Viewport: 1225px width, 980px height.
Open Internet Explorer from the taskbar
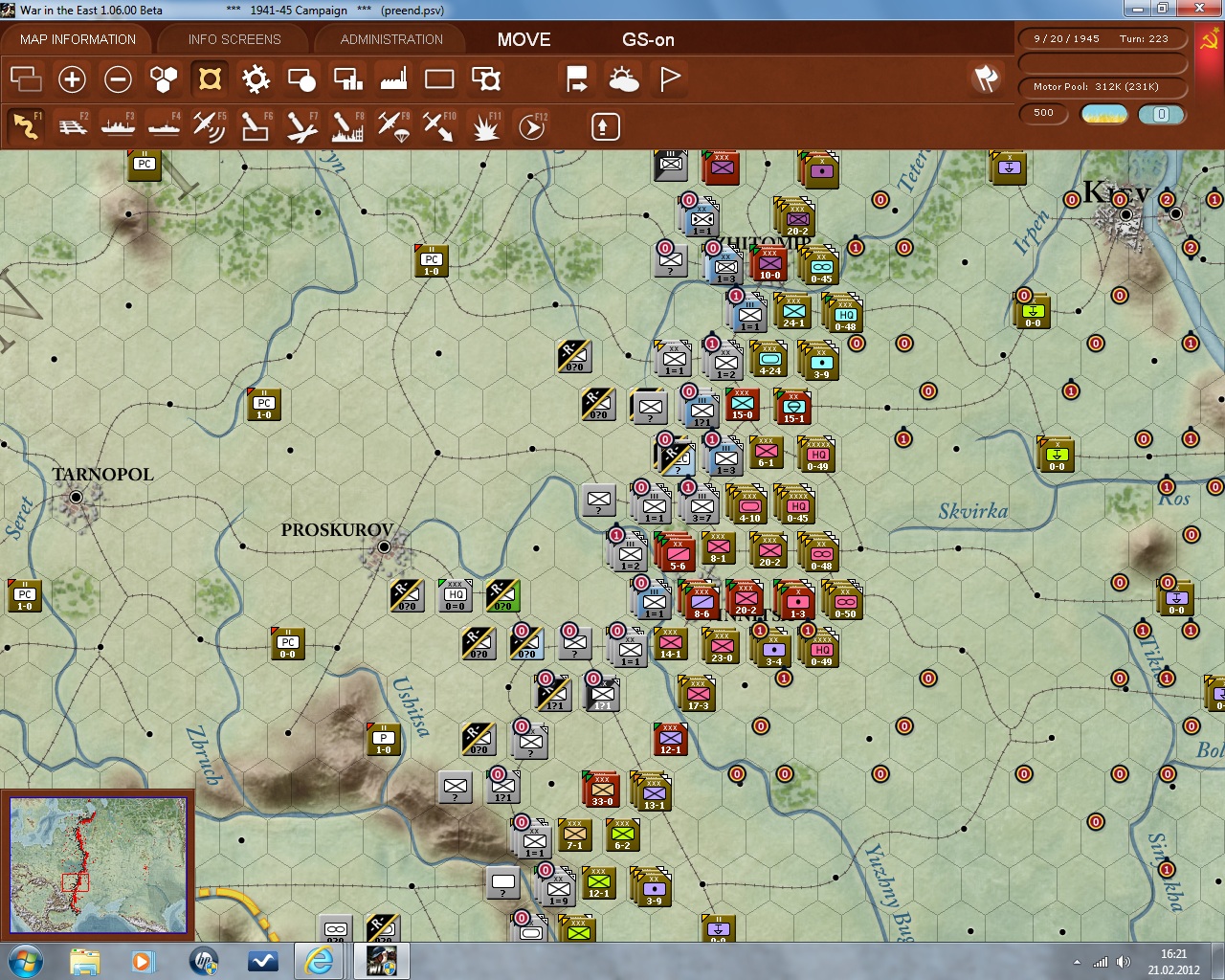coord(319,961)
